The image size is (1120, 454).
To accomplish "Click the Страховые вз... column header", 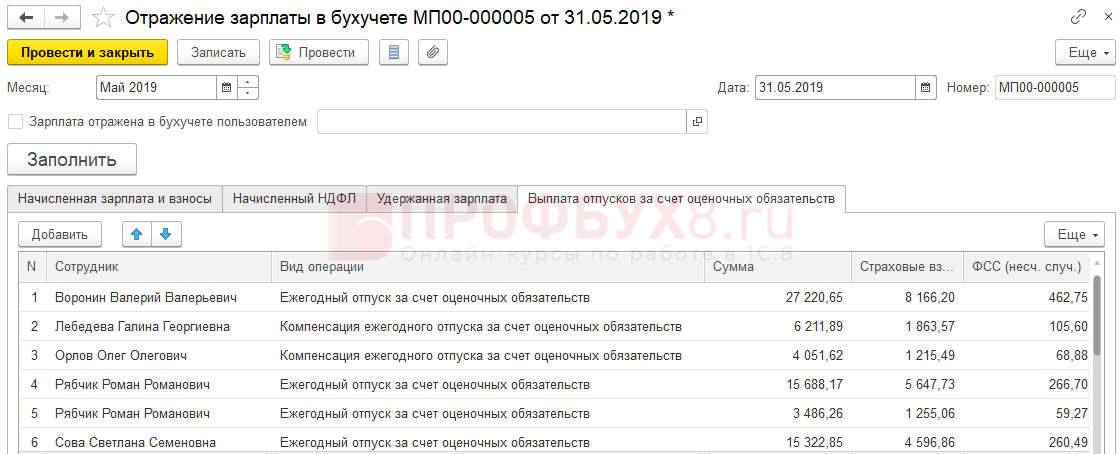I will 907,266.
